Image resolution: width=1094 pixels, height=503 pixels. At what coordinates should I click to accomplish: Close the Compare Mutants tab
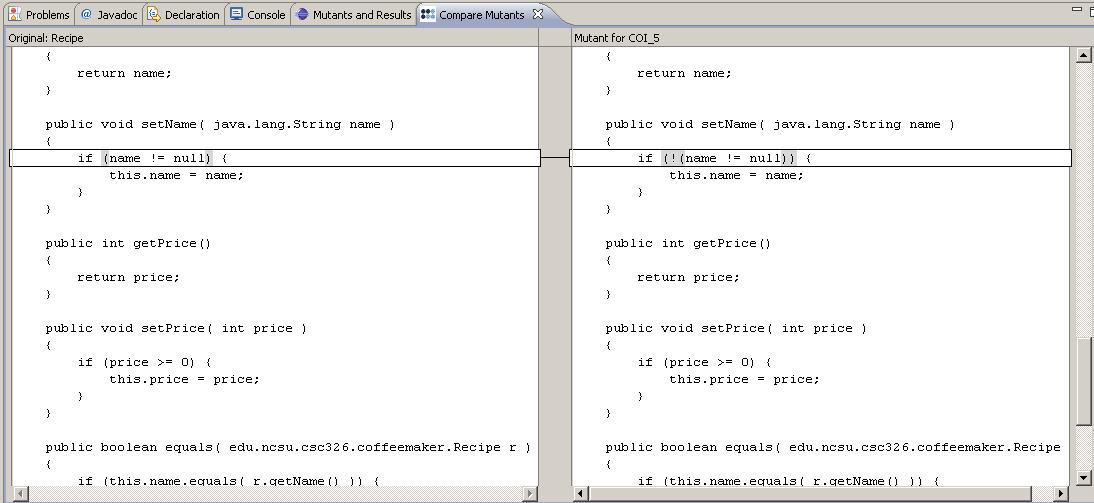(537, 14)
